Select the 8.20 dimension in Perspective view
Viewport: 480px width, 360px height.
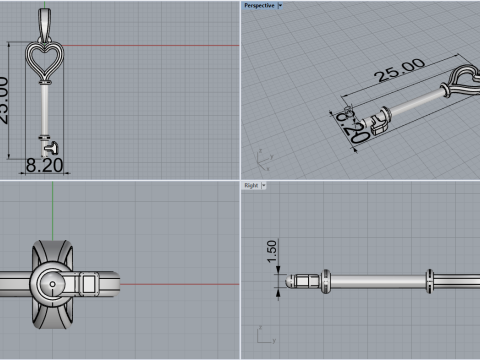[x=353, y=127]
